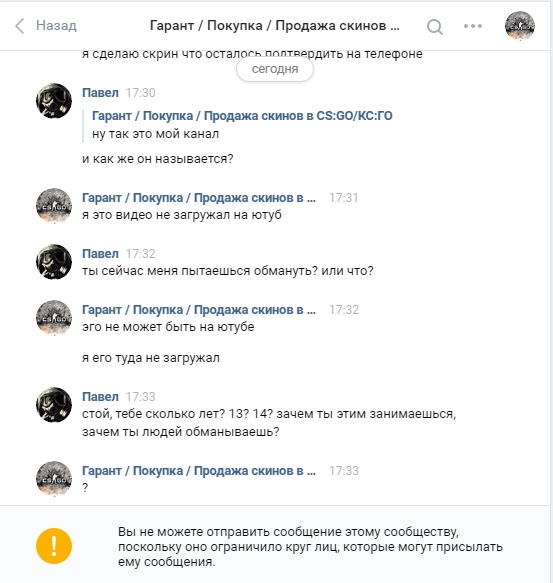553x583 pixels.
Task: Open the community avatar at 17:32 message
Action: point(54,318)
